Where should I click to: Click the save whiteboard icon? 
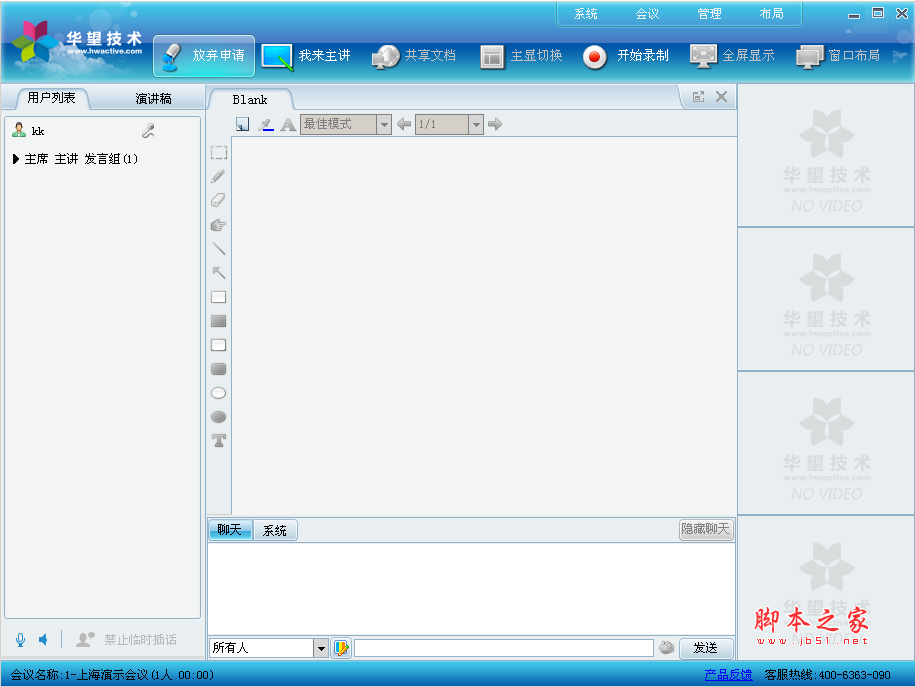coord(242,124)
